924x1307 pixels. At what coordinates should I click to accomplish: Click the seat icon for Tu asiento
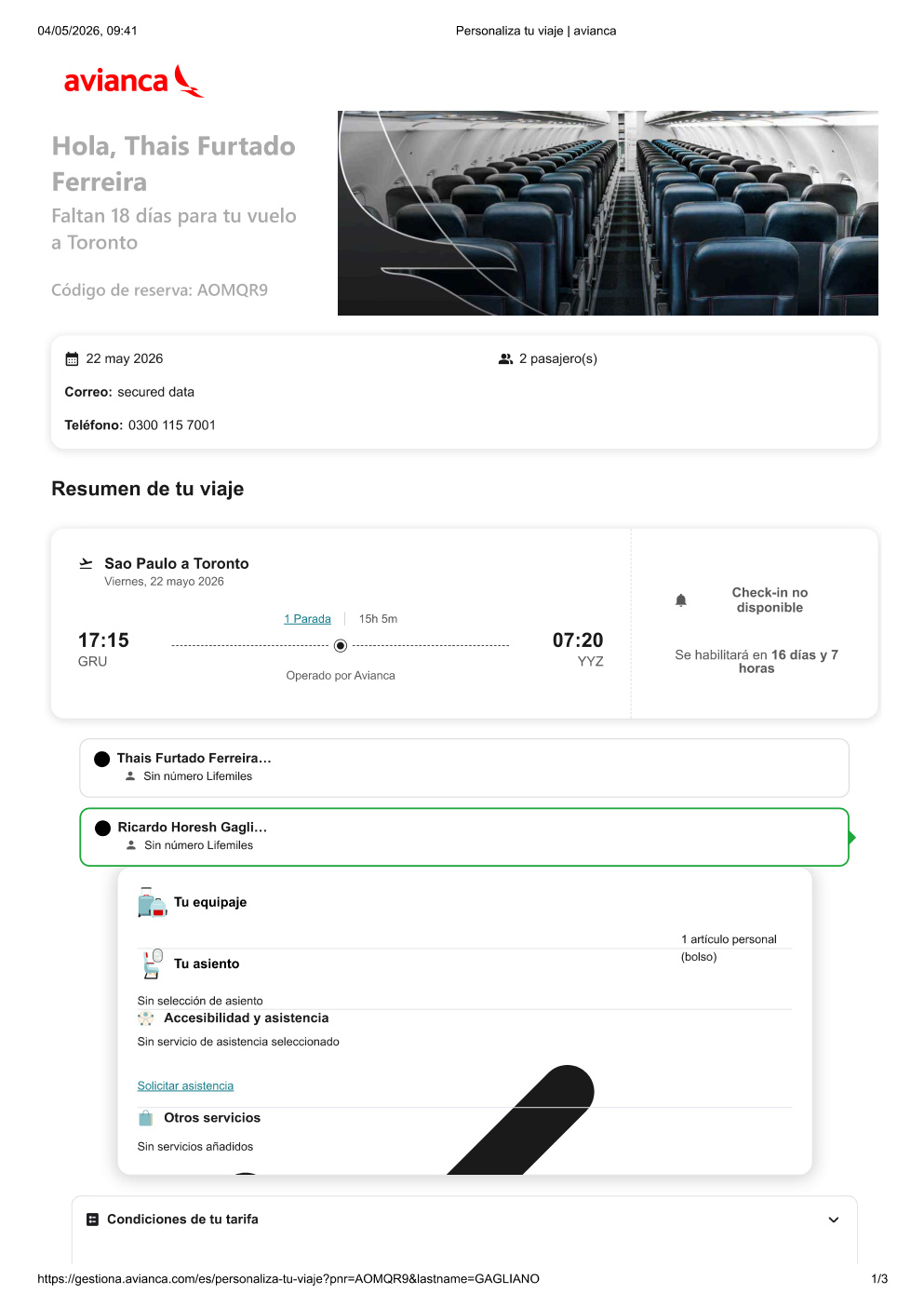(x=152, y=963)
